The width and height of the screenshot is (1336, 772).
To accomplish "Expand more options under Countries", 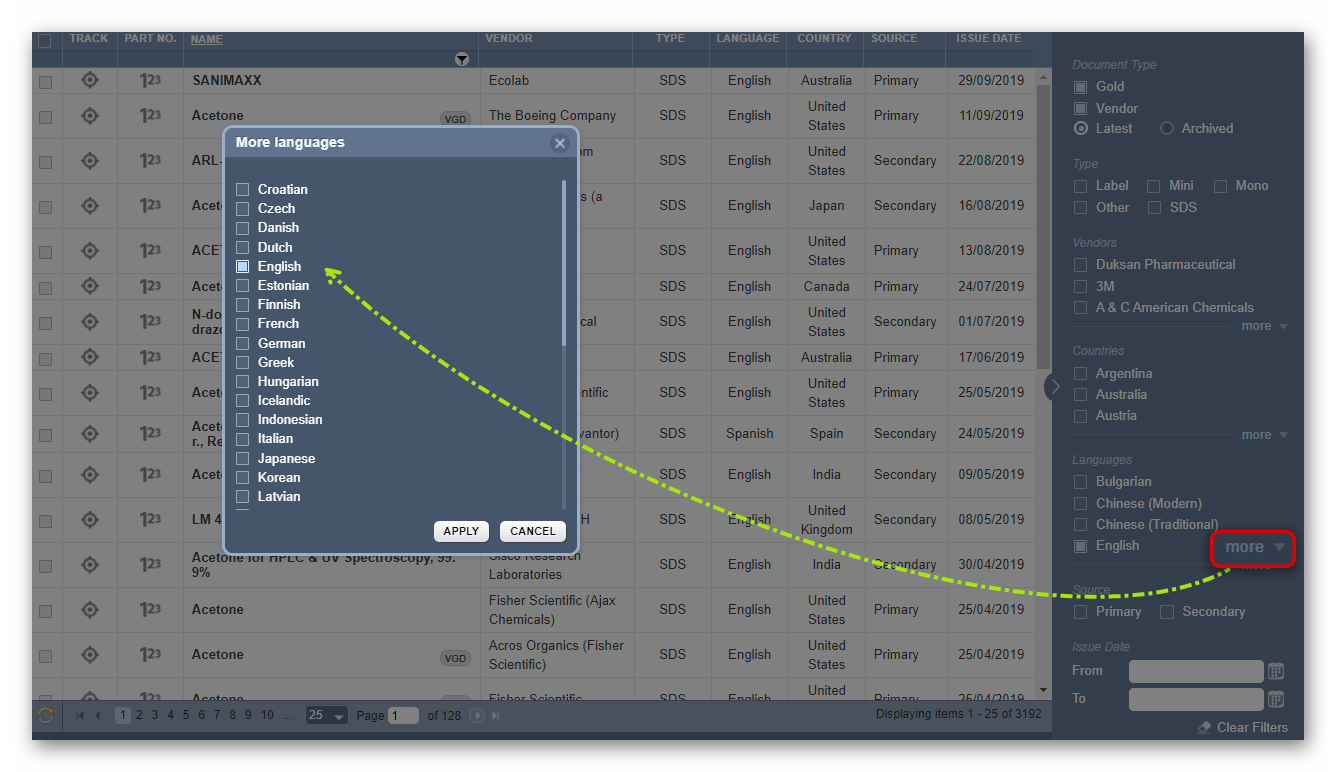I will (1255, 435).
